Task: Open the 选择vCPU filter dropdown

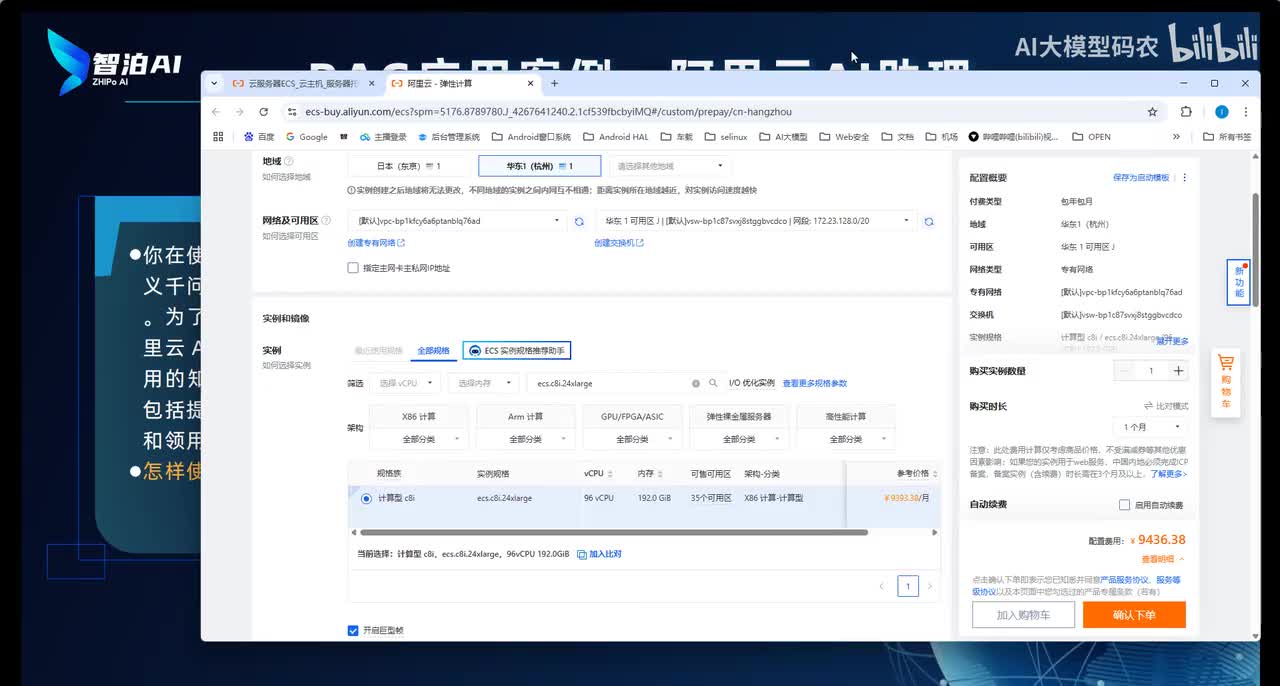Action: pyautogui.click(x=405, y=383)
